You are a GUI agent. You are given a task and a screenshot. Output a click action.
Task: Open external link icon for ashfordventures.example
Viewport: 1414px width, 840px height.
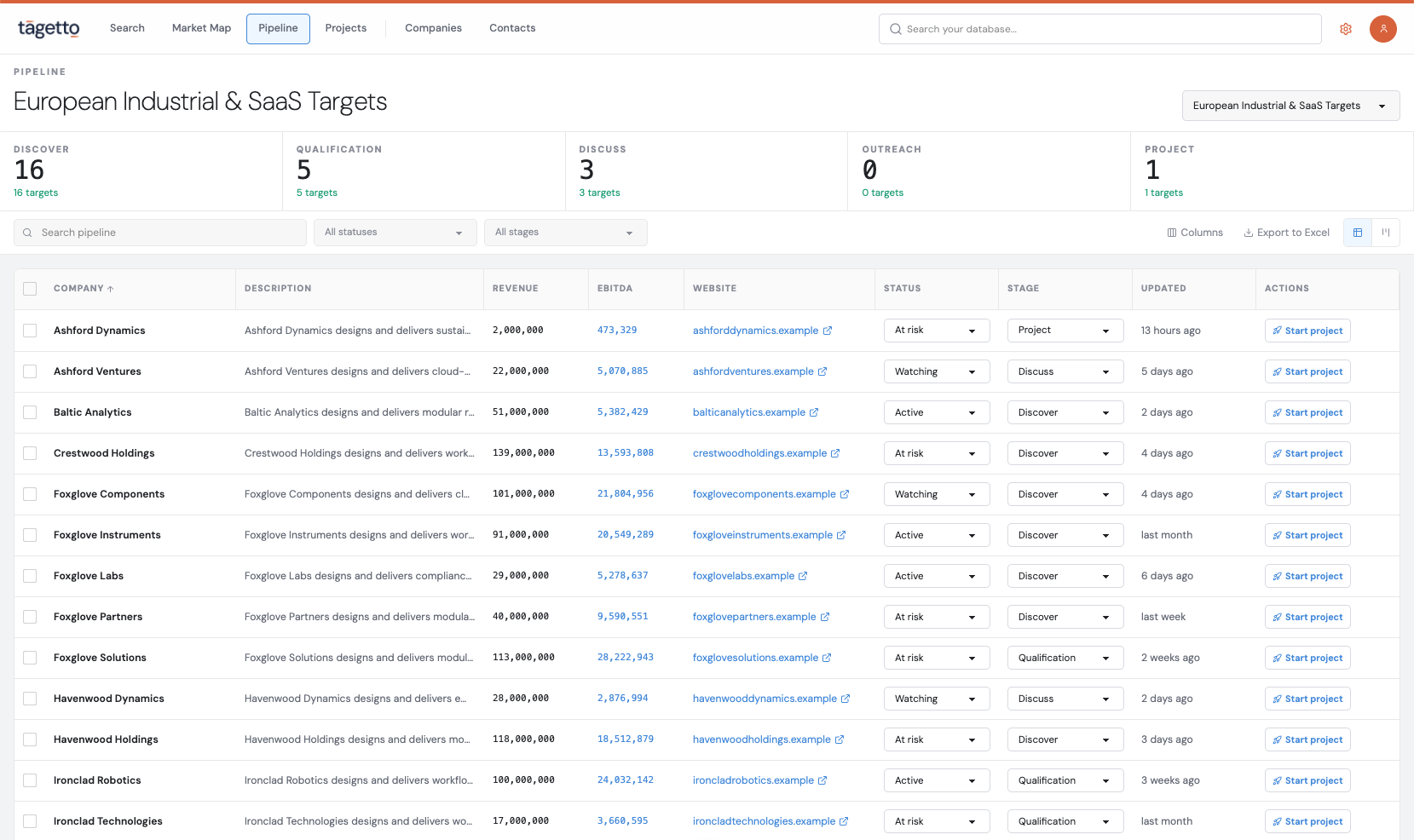(x=822, y=371)
